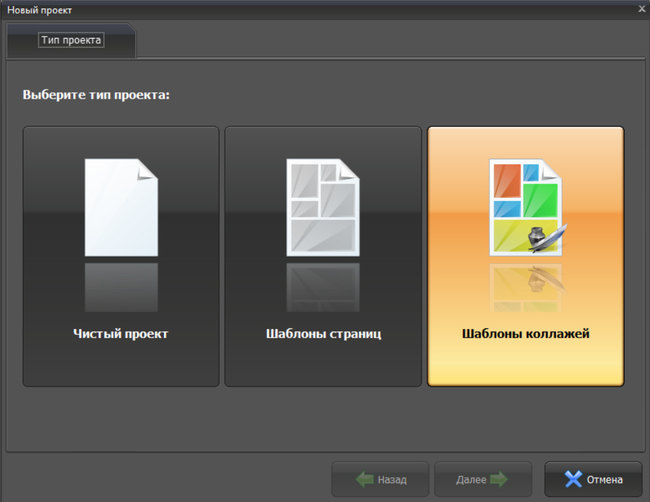Select the Шаблоны коллажей text label
The height and width of the screenshot is (502, 650).
point(526,334)
